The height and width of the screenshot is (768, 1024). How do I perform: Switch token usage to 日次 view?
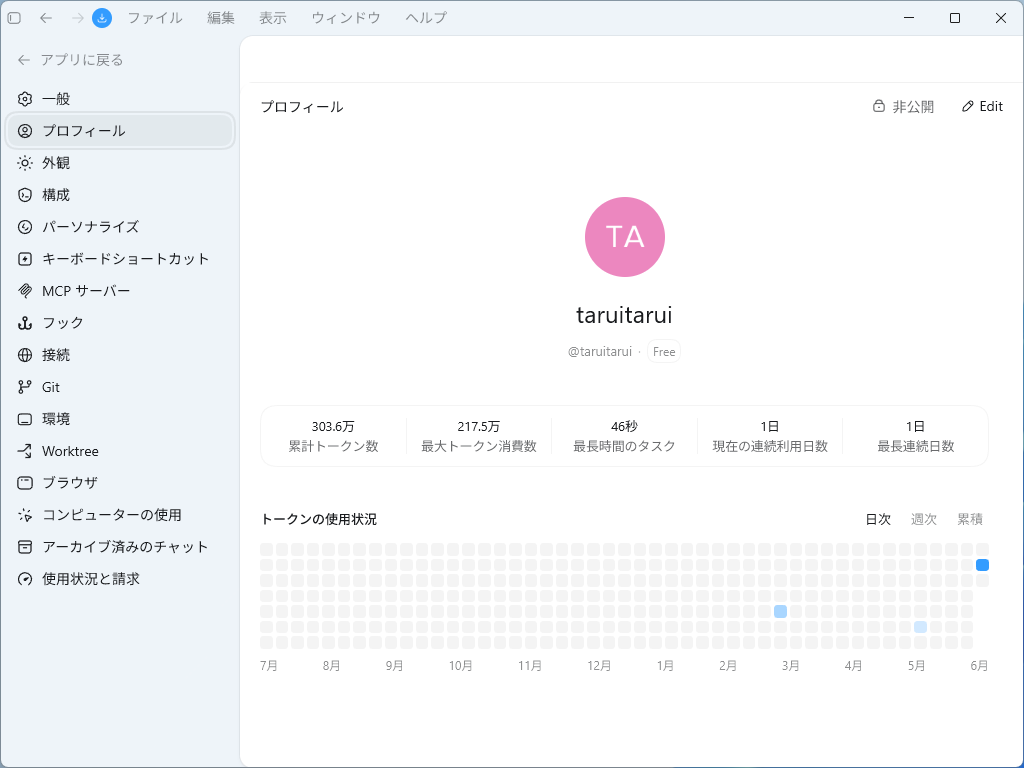coord(878,519)
